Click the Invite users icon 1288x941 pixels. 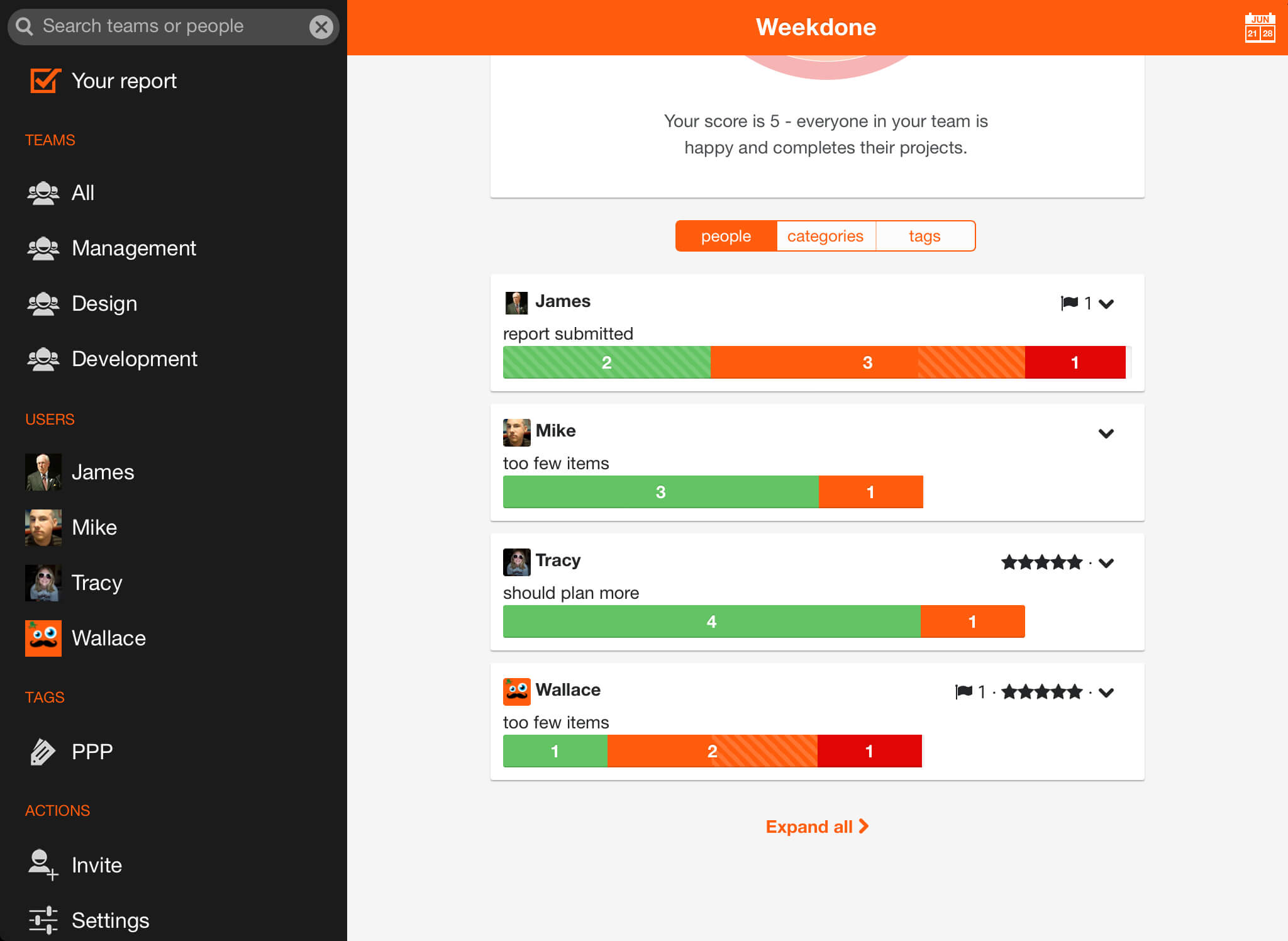(x=43, y=865)
